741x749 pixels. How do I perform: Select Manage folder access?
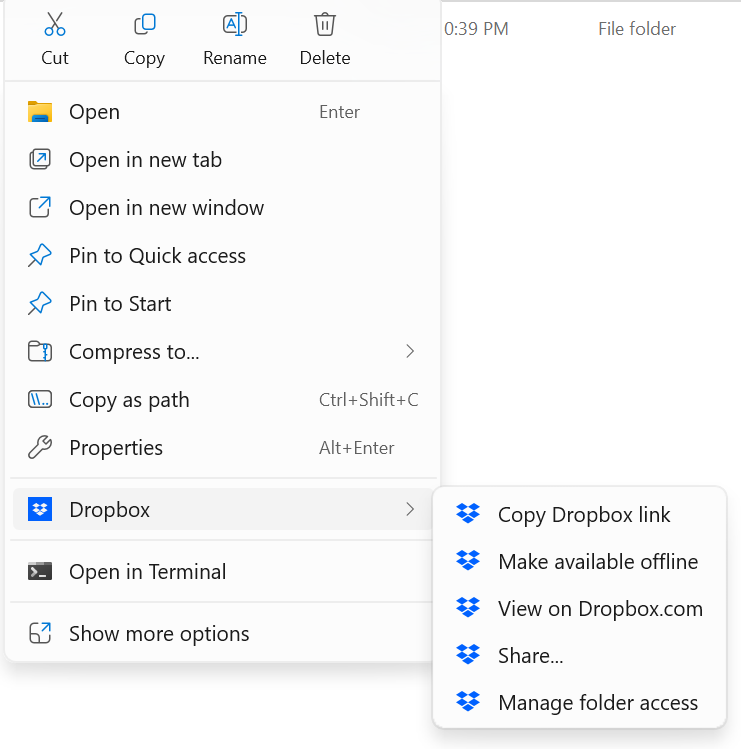click(598, 703)
